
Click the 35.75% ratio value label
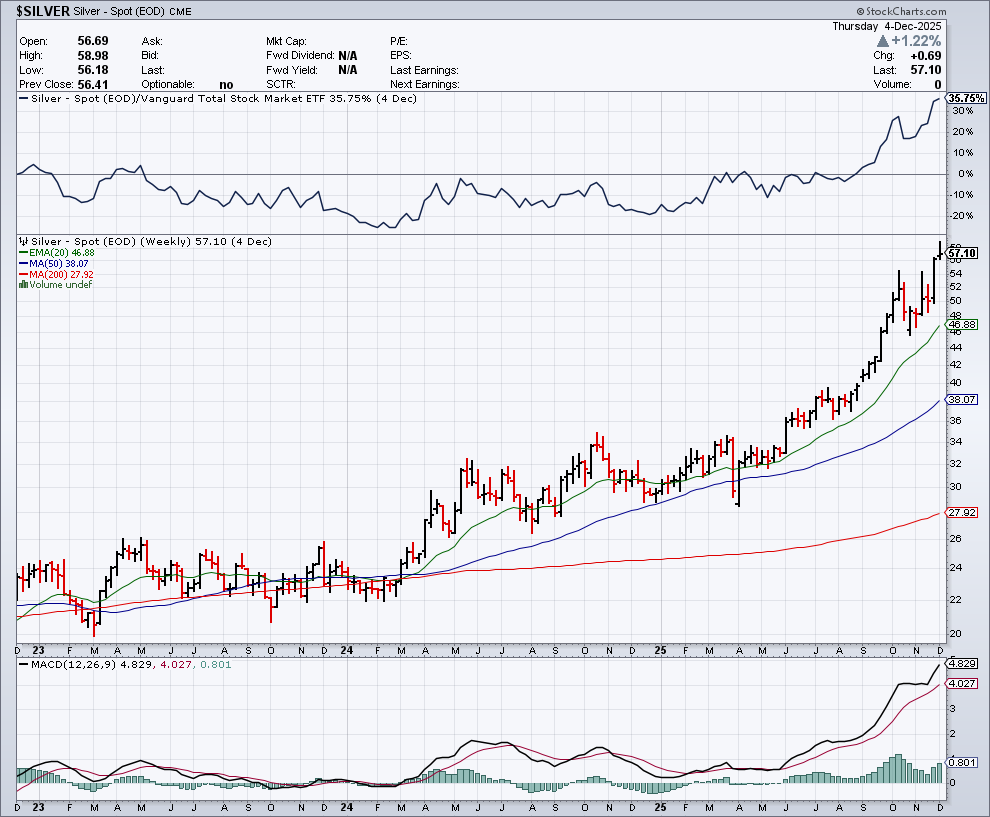coord(966,99)
